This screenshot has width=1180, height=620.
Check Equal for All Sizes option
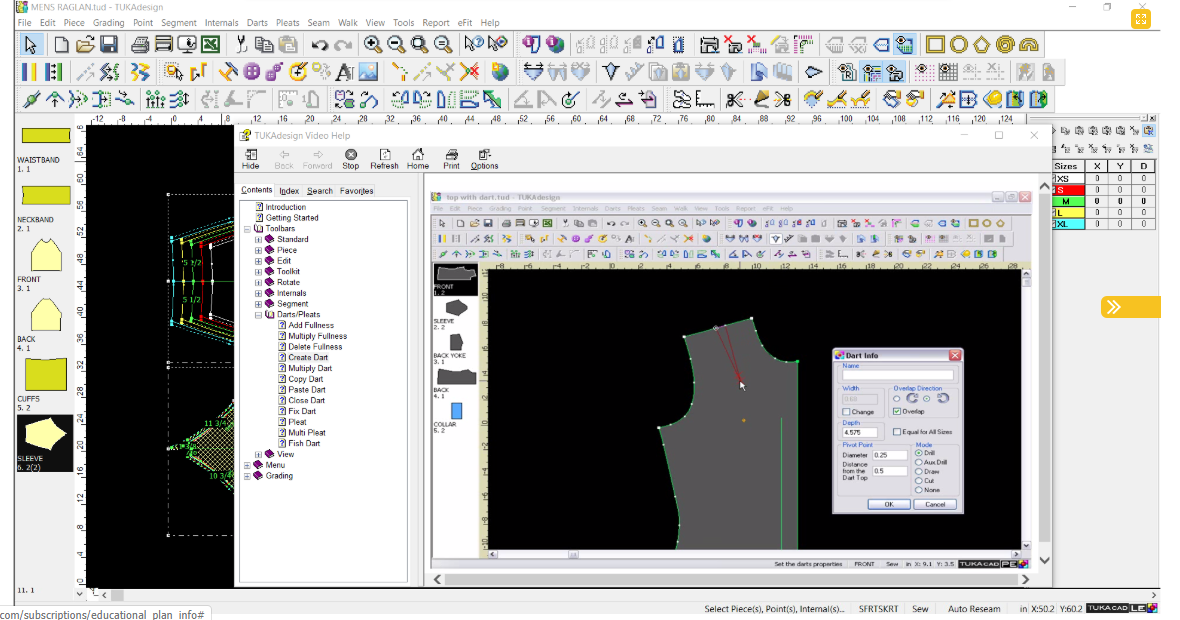coord(897,432)
